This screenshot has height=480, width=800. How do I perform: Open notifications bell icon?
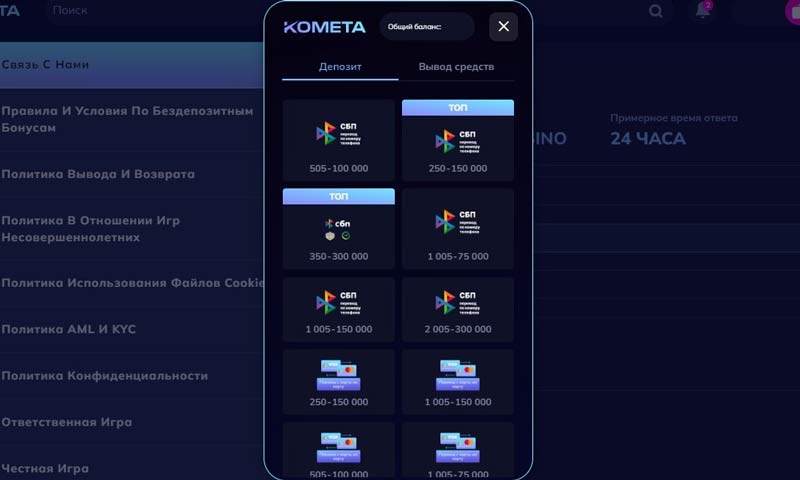(x=703, y=10)
